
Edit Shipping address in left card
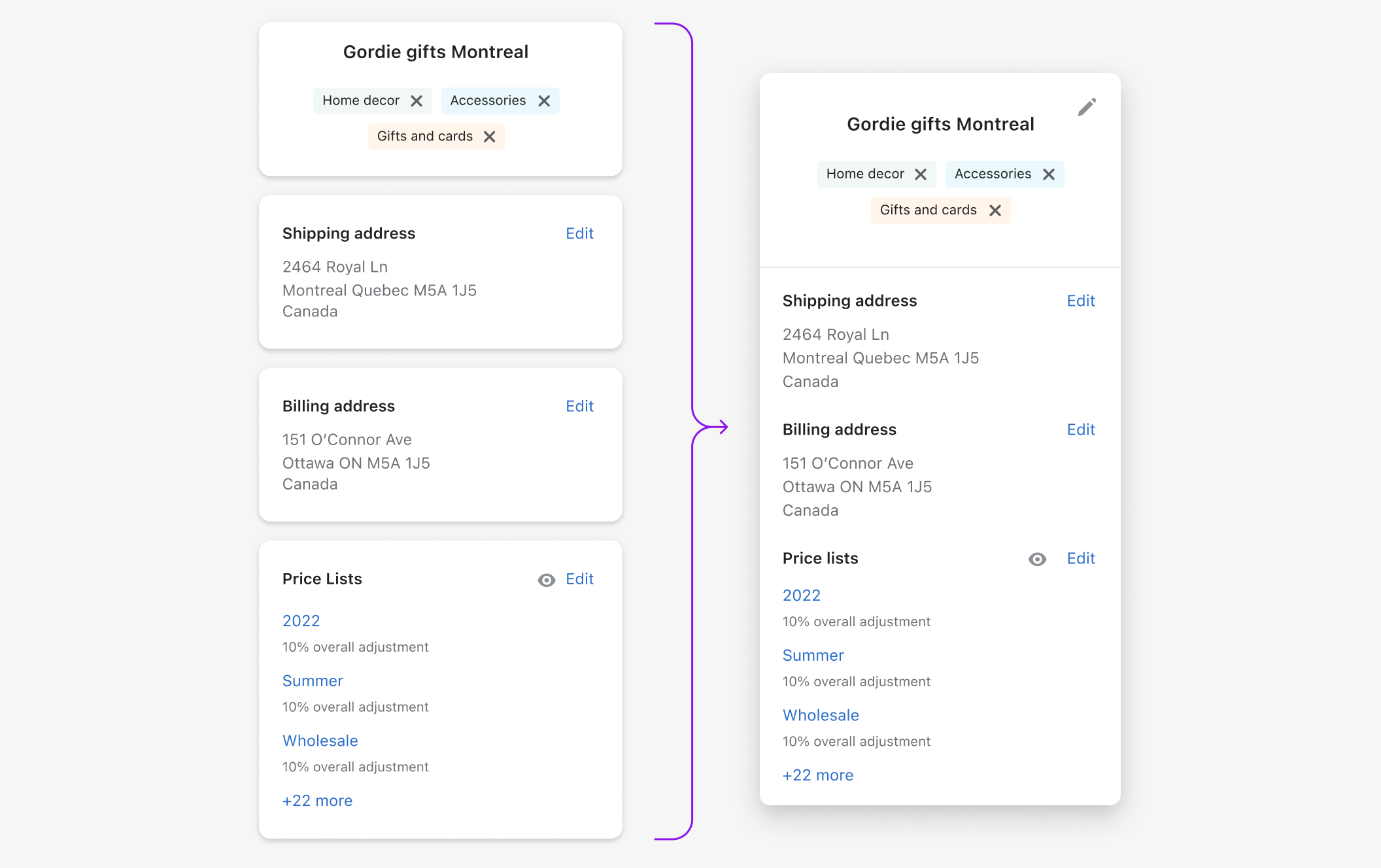point(579,233)
